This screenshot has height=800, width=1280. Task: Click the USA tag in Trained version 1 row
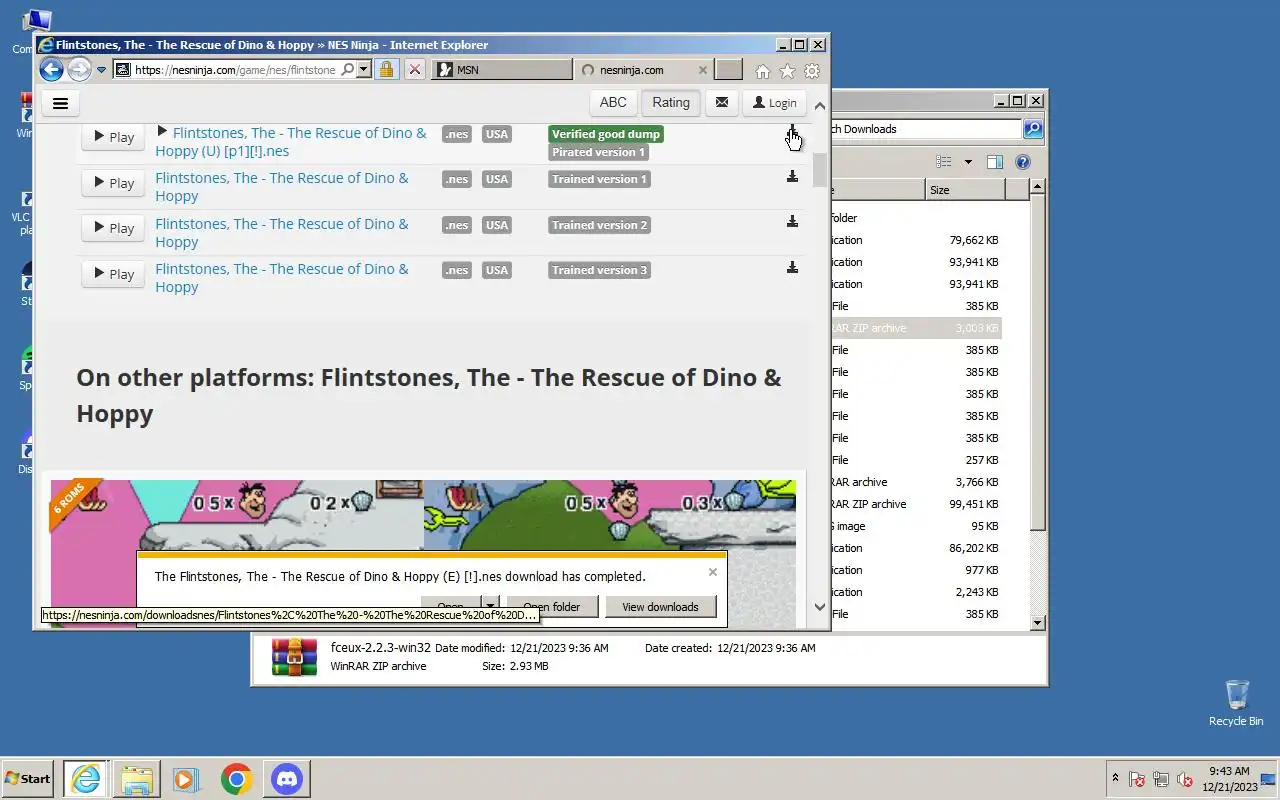[497, 179]
